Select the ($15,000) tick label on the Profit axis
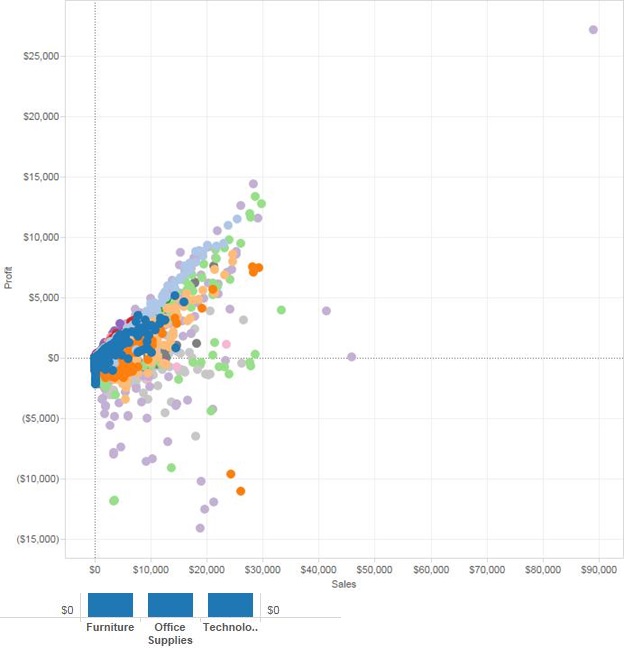The width and height of the screenshot is (624, 658). click(x=38, y=539)
